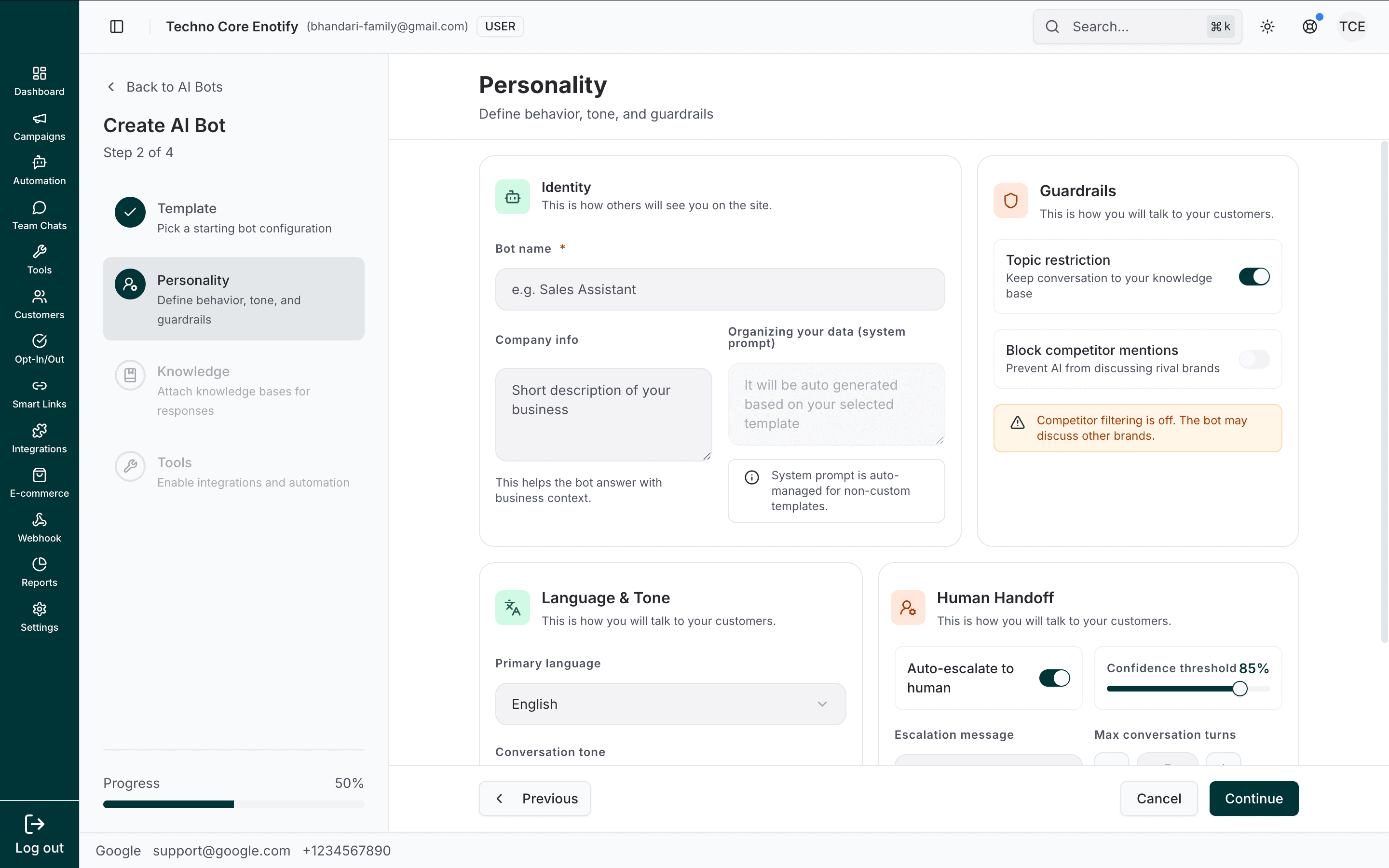Select the Personality step

click(x=233, y=298)
